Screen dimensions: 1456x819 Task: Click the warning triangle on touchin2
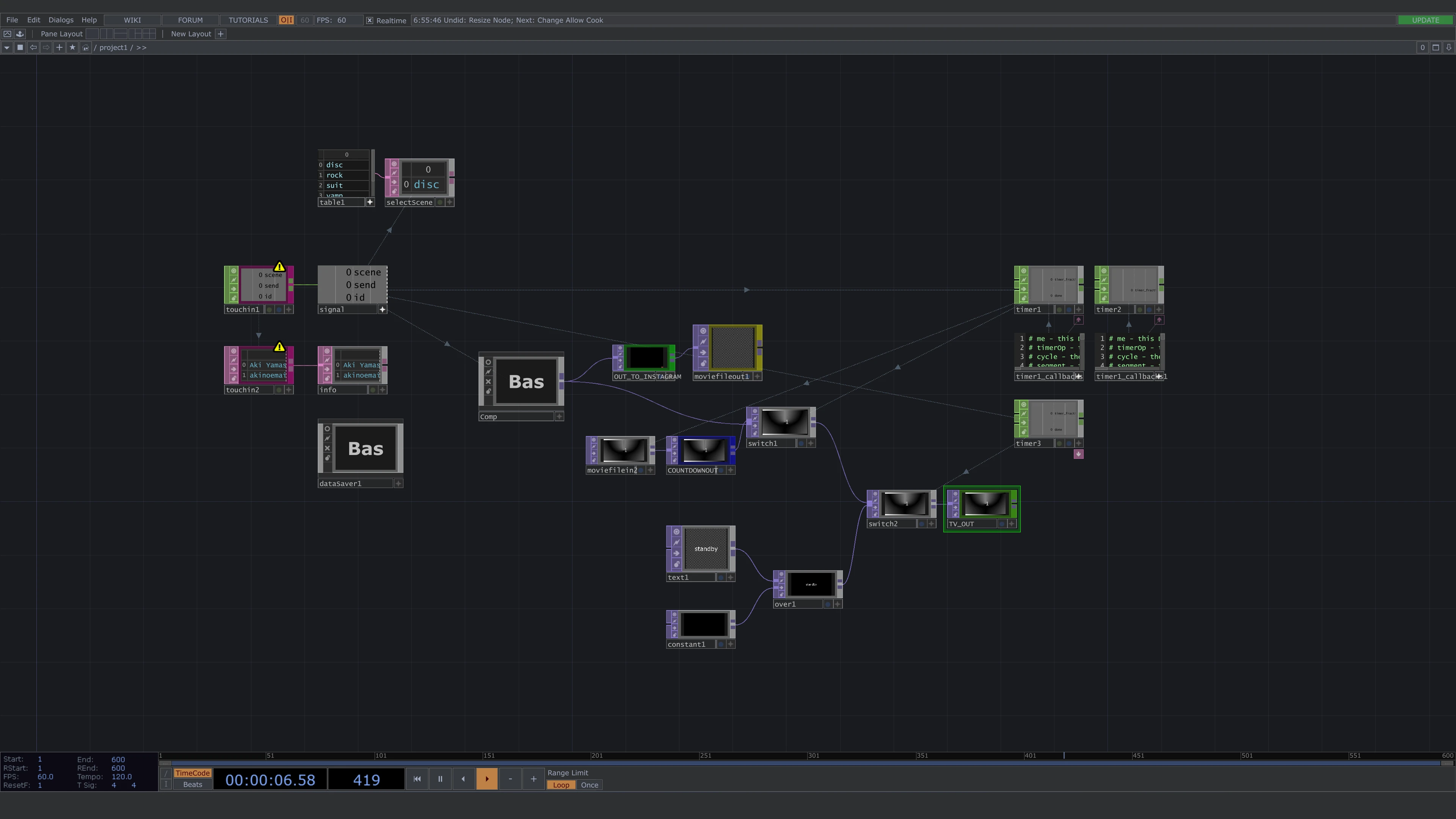pyautogui.click(x=279, y=347)
